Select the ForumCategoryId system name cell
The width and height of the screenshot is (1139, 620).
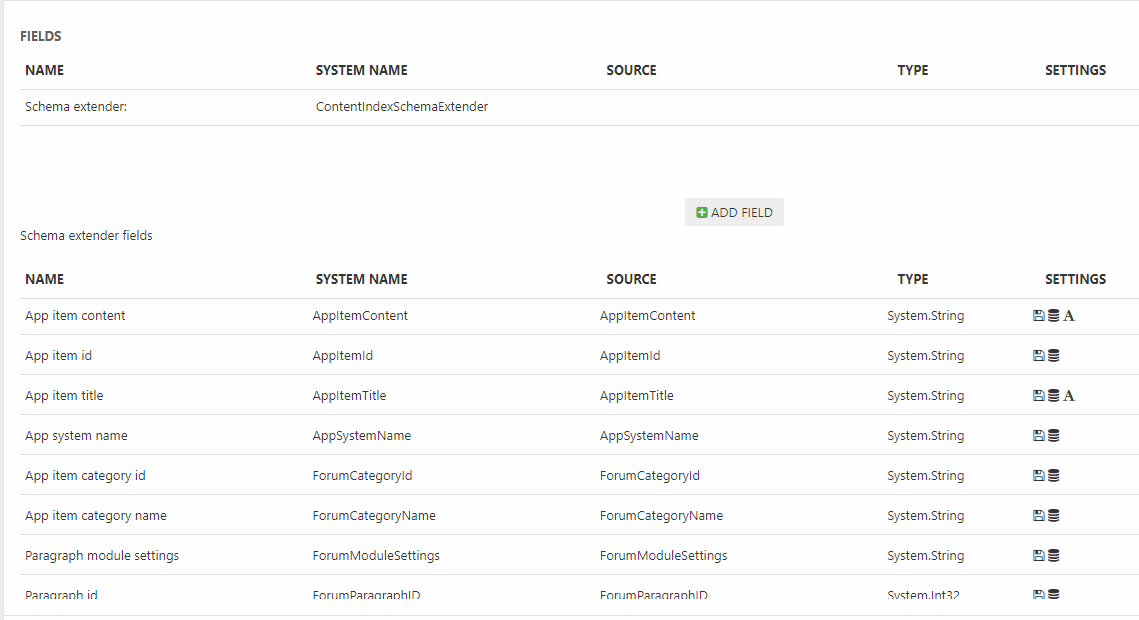(362, 476)
